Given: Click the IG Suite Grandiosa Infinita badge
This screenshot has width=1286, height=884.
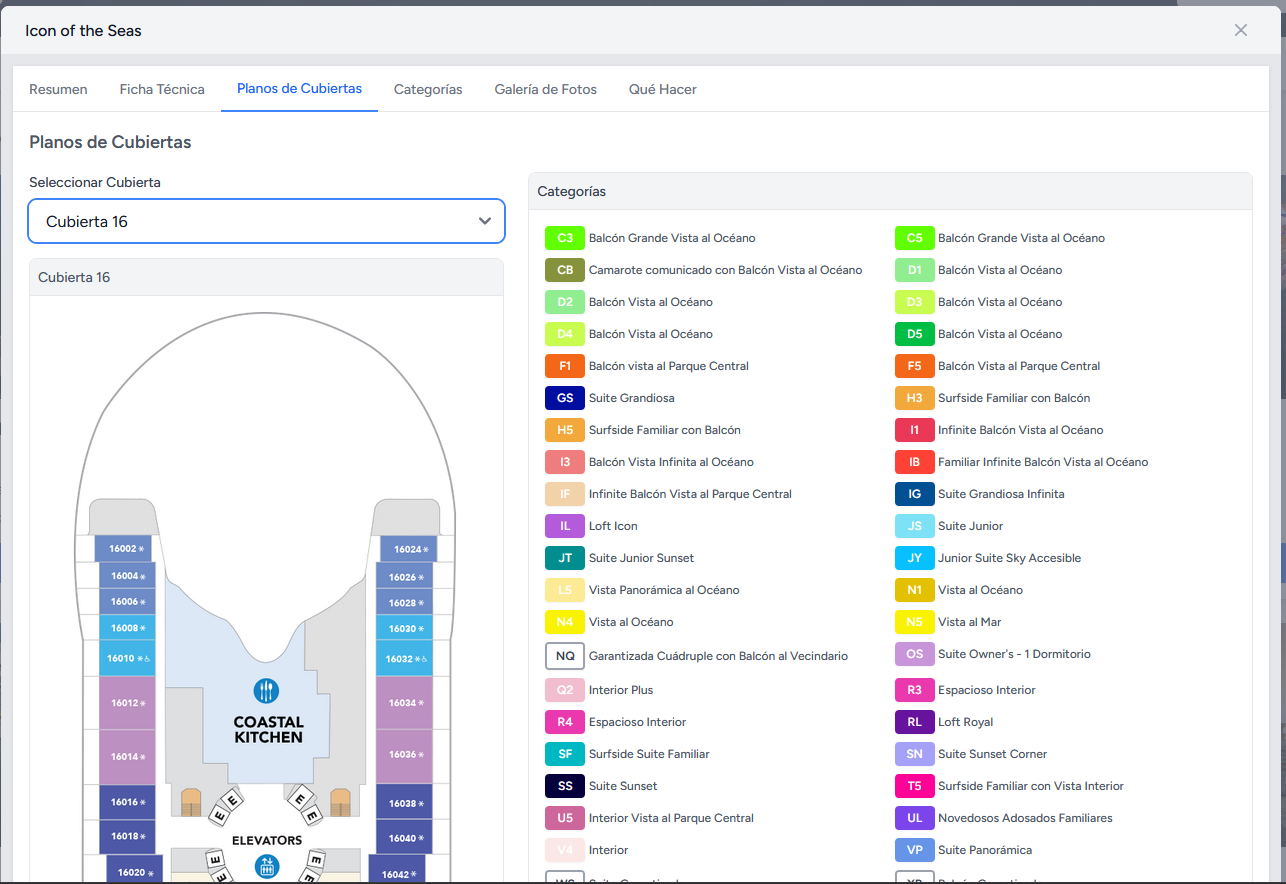Looking at the screenshot, I should [x=914, y=493].
